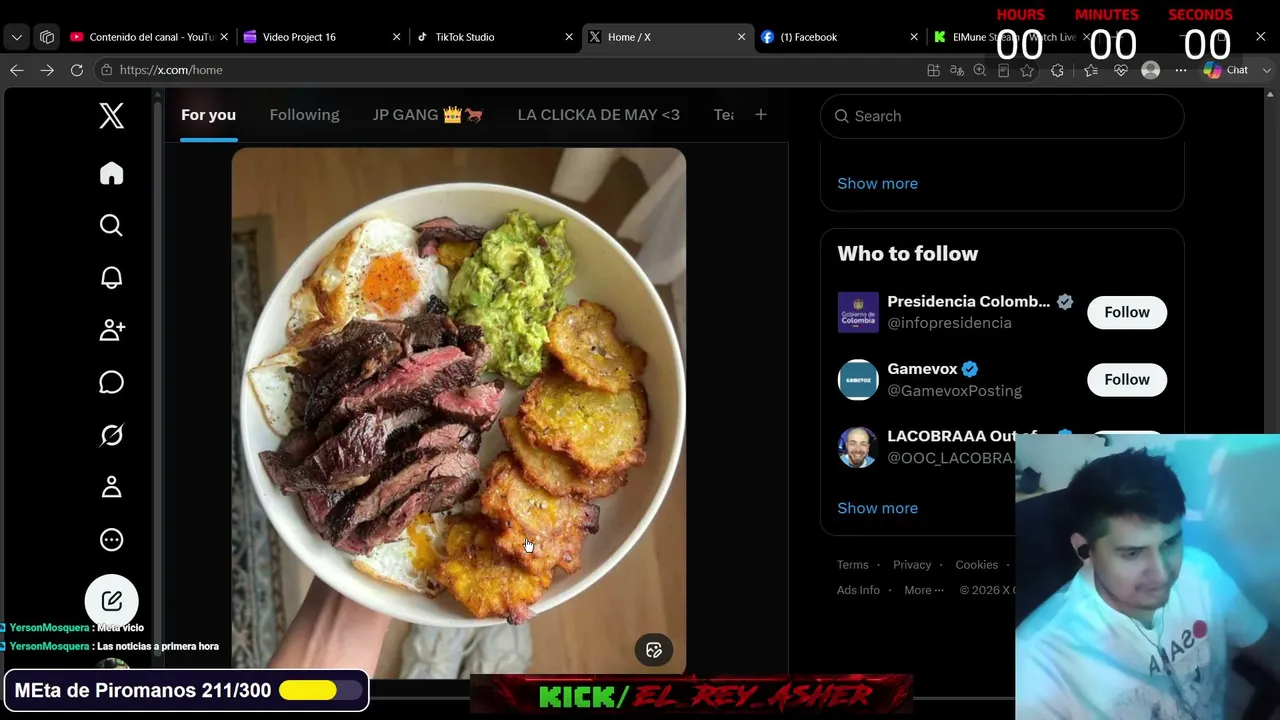Focus the X Search field
Screen dimensions: 1280x720
[1002, 116]
